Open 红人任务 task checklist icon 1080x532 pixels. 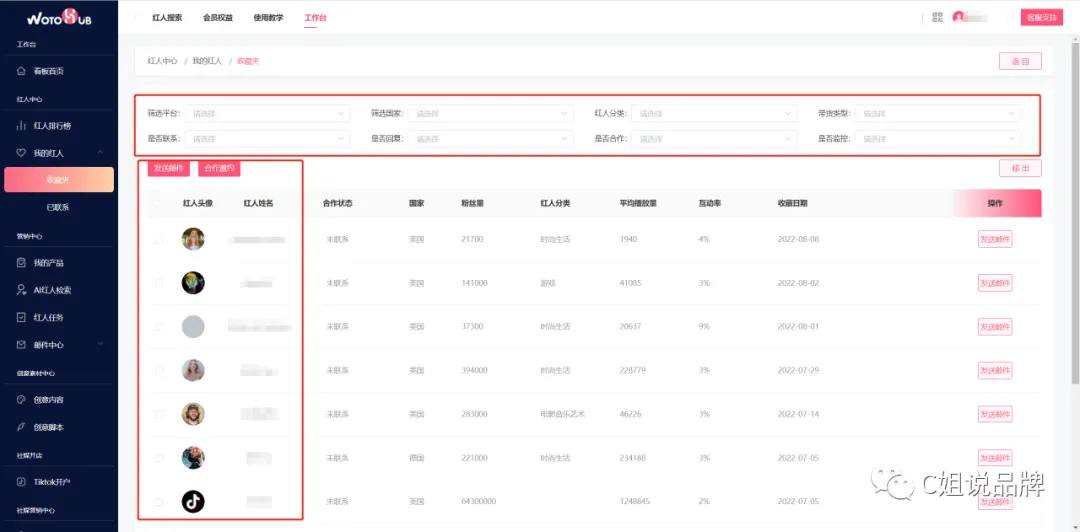click(21, 317)
